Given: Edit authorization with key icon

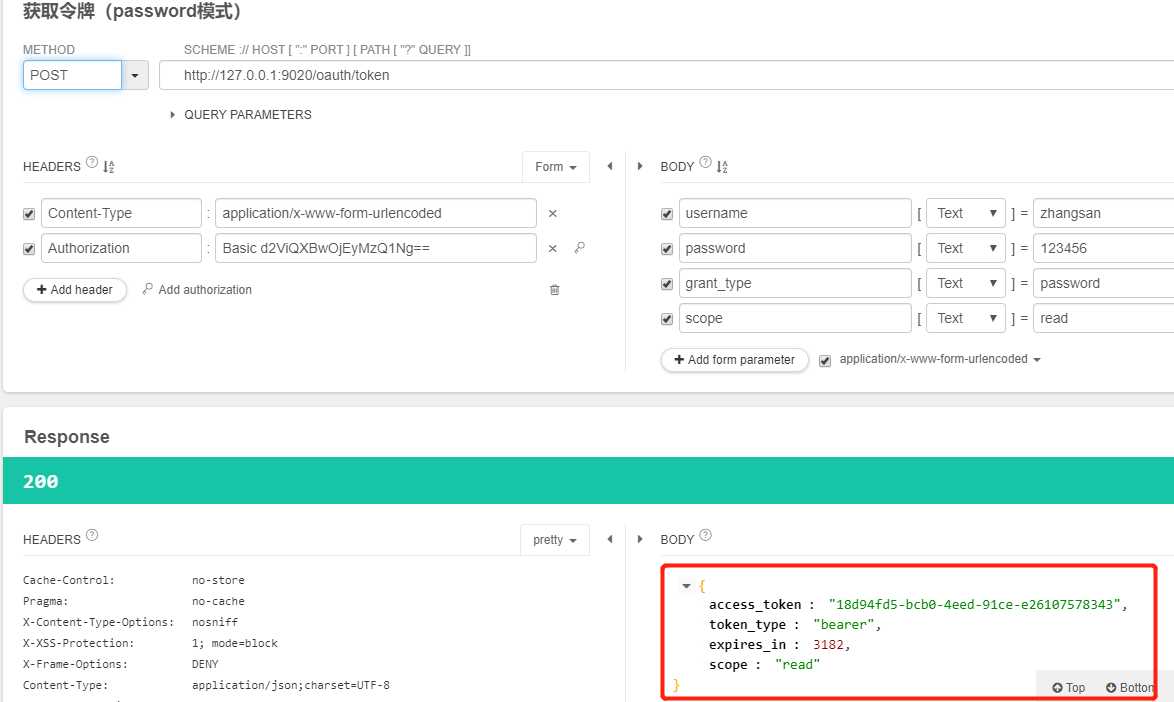Looking at the screenshot, I should point(580,248).
